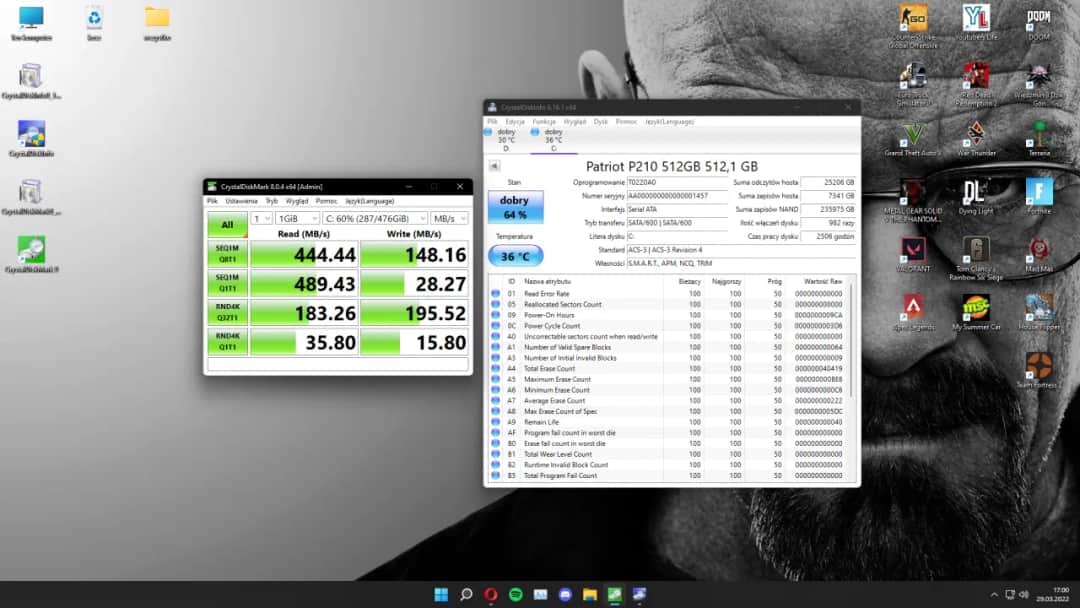1080x608 pixels.
Task: Select the SEQ1M Q8T1 test button
Action: click(x=227, y=255)
